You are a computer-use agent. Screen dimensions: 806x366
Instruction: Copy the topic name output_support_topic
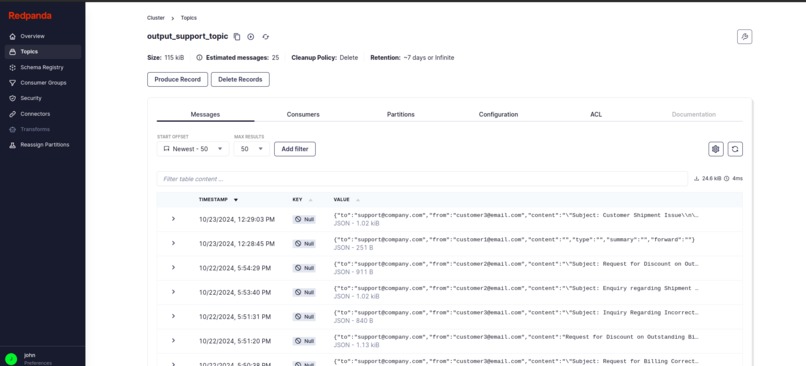click(x=237, y=36)
